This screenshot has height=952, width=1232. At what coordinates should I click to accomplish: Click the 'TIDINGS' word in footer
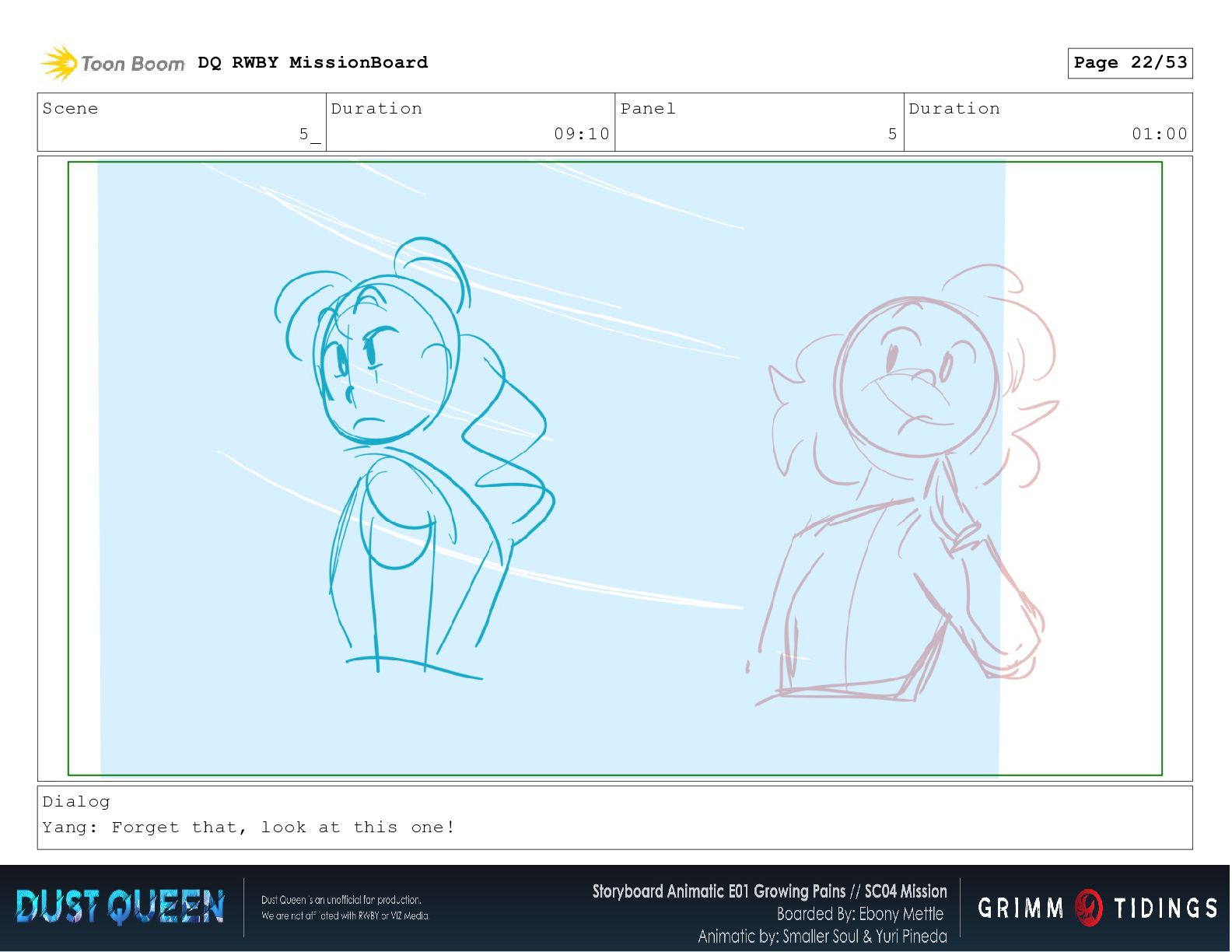(x=1166, y=908)
